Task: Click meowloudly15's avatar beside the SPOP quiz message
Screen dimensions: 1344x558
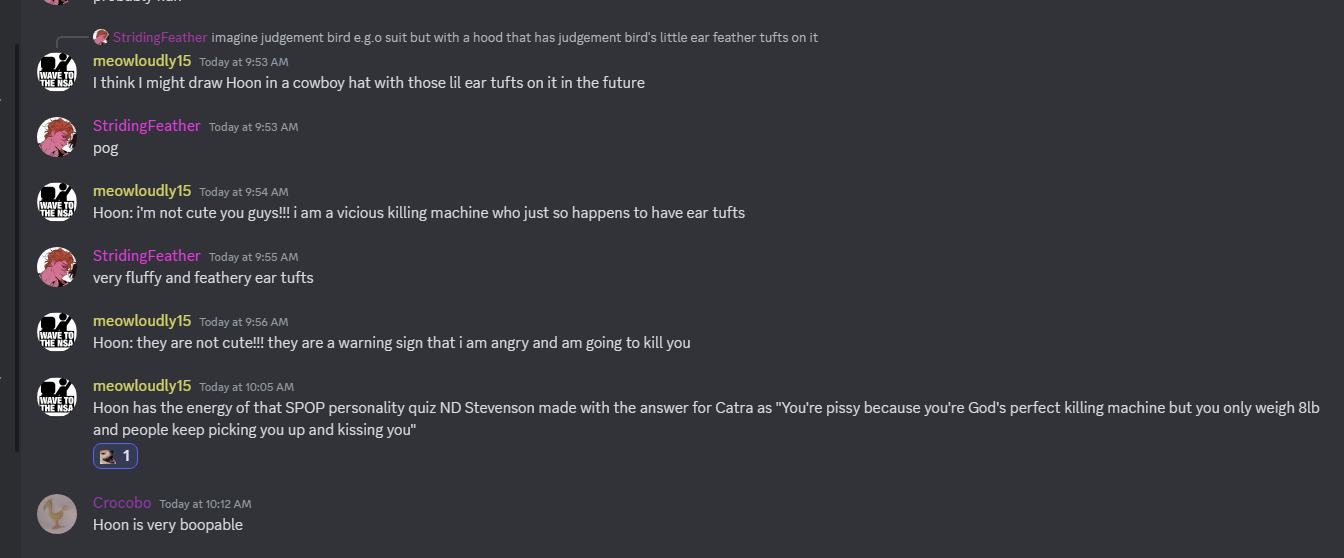Action: click(x=57, y=397)
